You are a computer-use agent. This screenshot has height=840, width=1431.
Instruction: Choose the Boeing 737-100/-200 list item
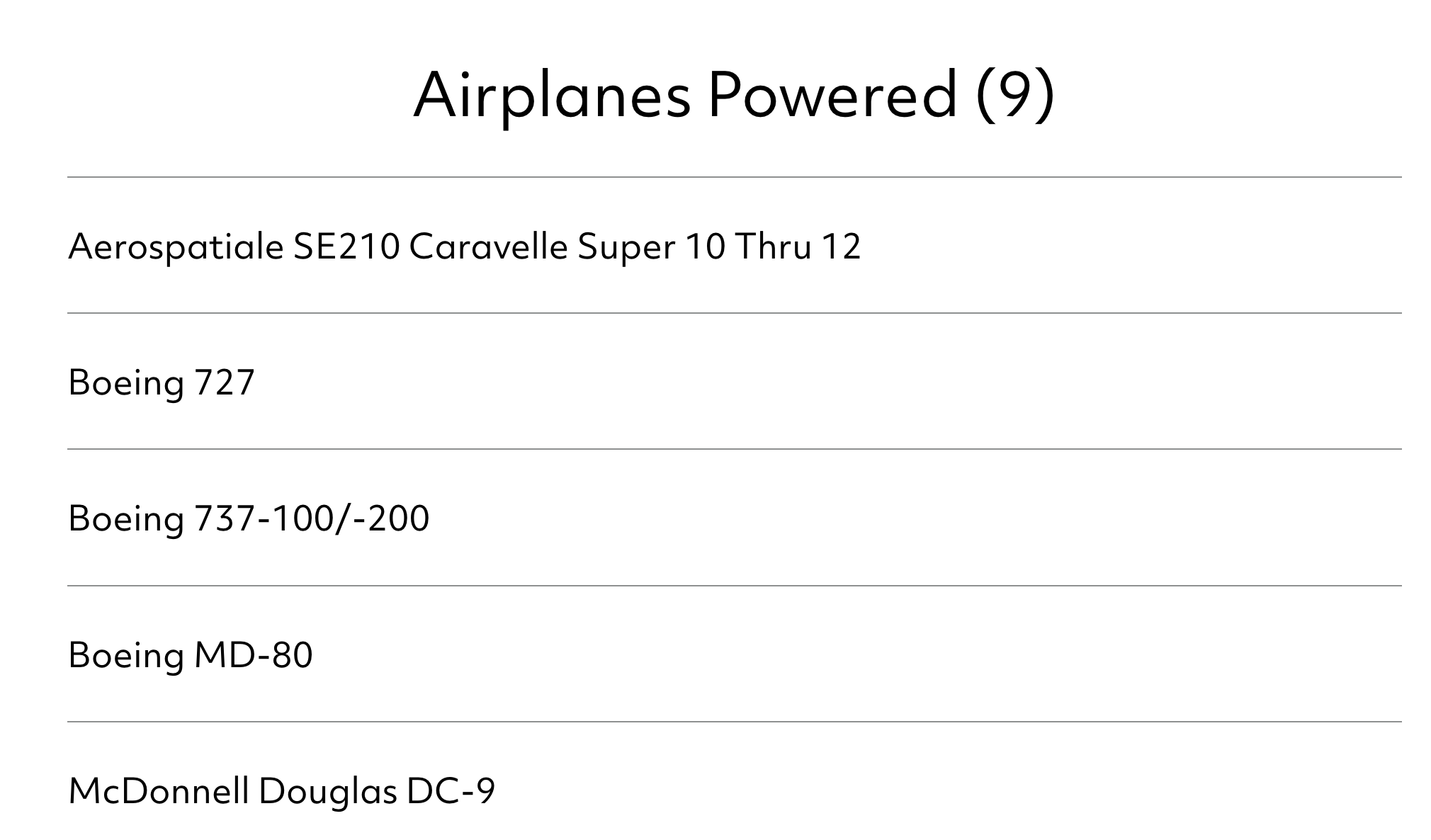point(734,518)
